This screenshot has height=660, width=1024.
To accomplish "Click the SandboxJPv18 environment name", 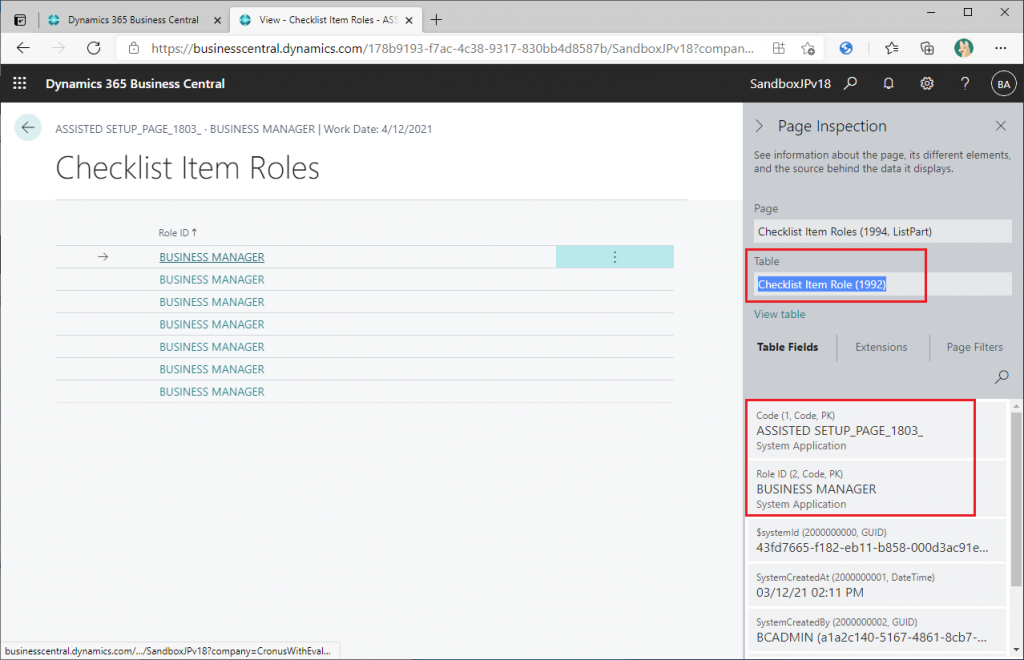I will [x=790, y=84].
